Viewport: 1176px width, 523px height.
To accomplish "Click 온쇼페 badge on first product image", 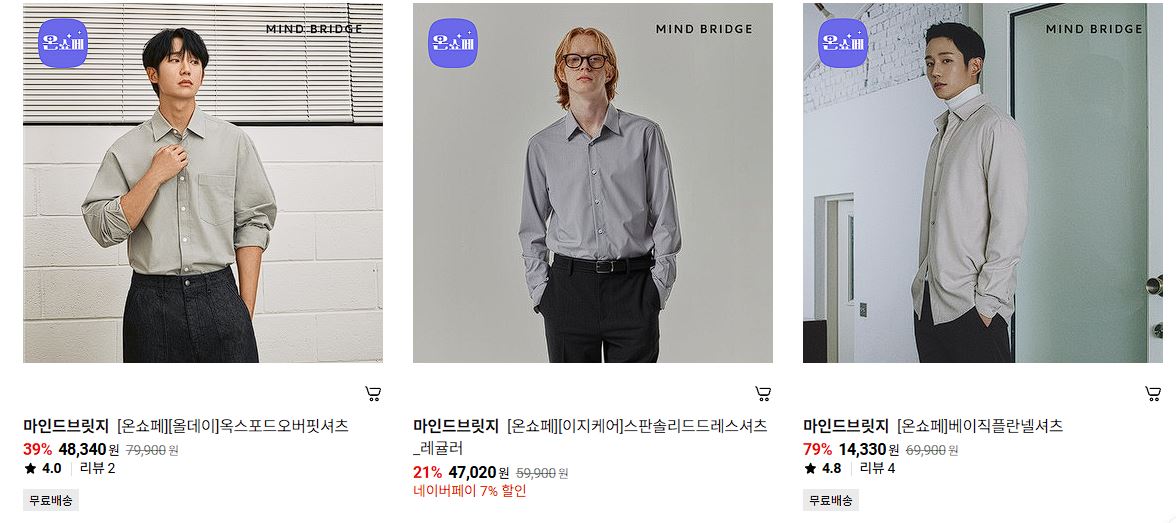I will 63,43.
